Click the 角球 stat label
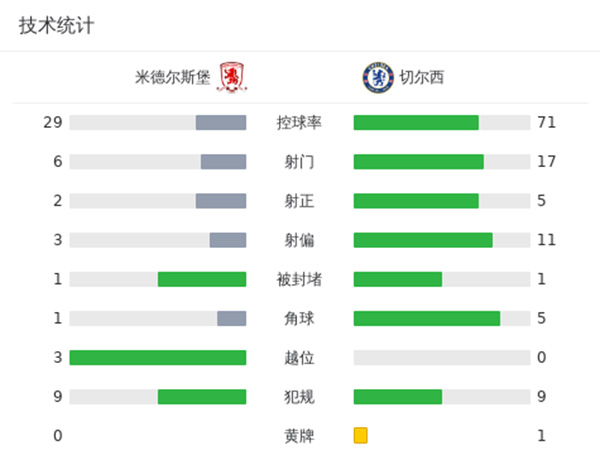The height and width of the screenshot is (455, 600). click(x=299, y=318)
